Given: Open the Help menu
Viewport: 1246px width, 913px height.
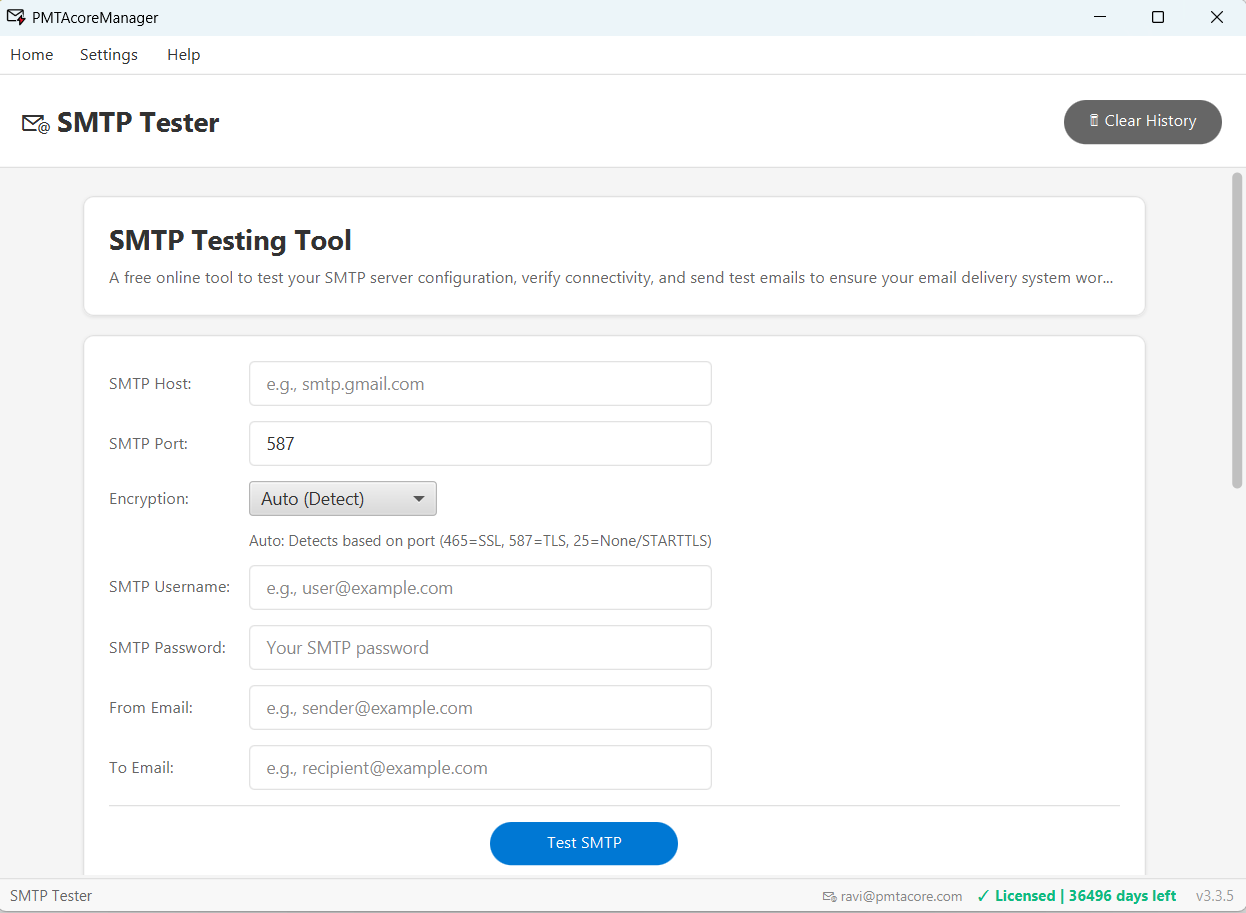Looking at the screenshot, I should point(183,54).
